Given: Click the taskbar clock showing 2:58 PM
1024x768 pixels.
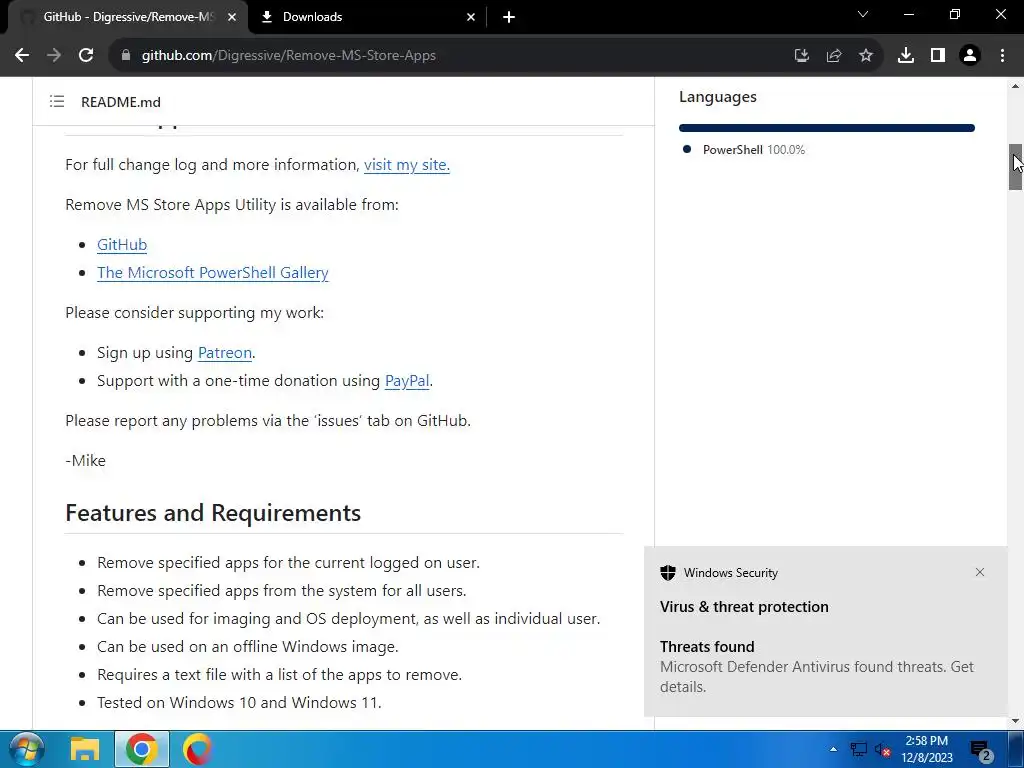Looking at the screenshot, I should tap(927, 749).
